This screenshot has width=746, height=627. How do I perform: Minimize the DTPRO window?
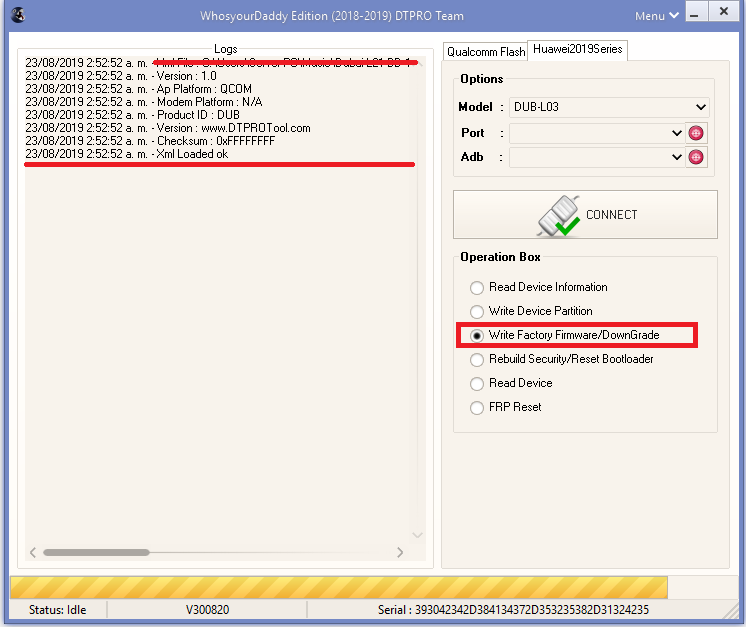tap(696, 11)
